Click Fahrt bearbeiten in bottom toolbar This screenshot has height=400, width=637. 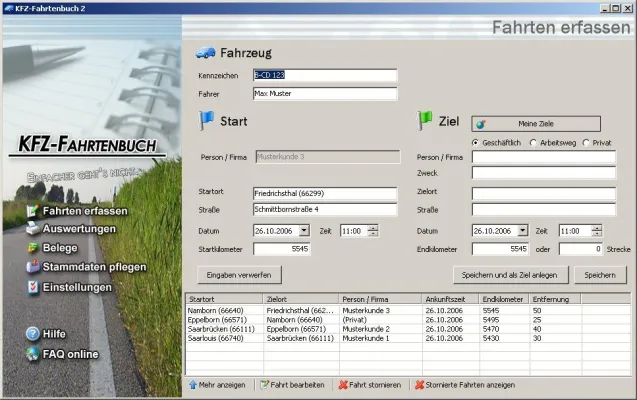click(x=292, y=385)
